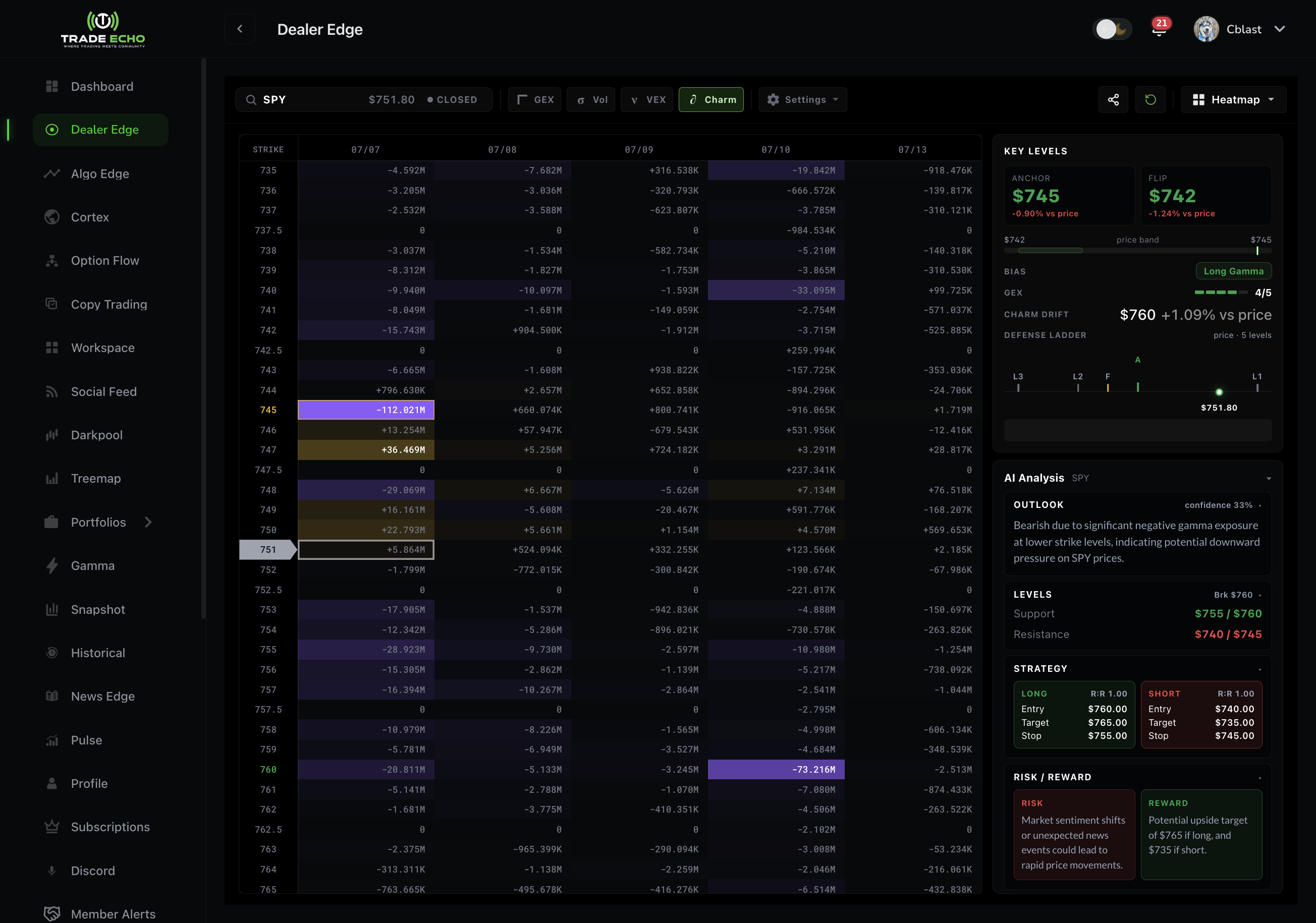Open the Cblast account menu chevron
Image resolution: width=1316 pixels, height=923 pixels.
pos(1280,29)
